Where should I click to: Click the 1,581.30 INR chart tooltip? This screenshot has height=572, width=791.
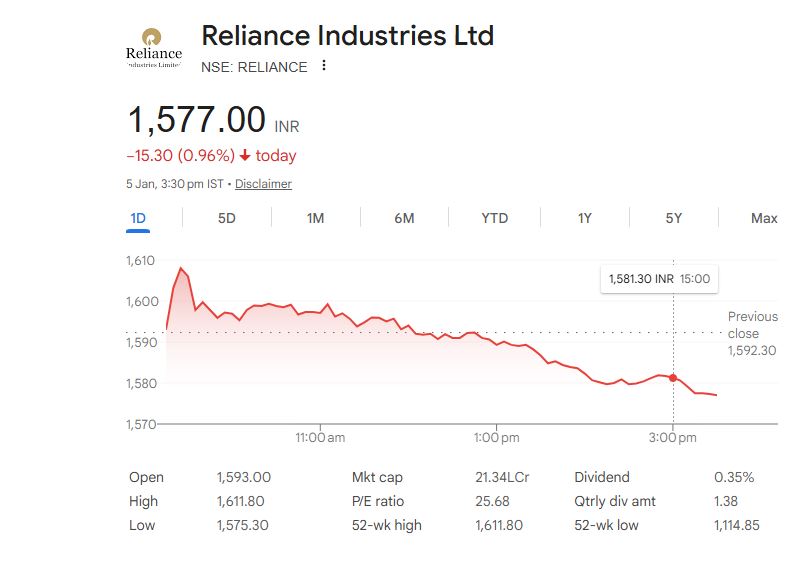point(658,279)
